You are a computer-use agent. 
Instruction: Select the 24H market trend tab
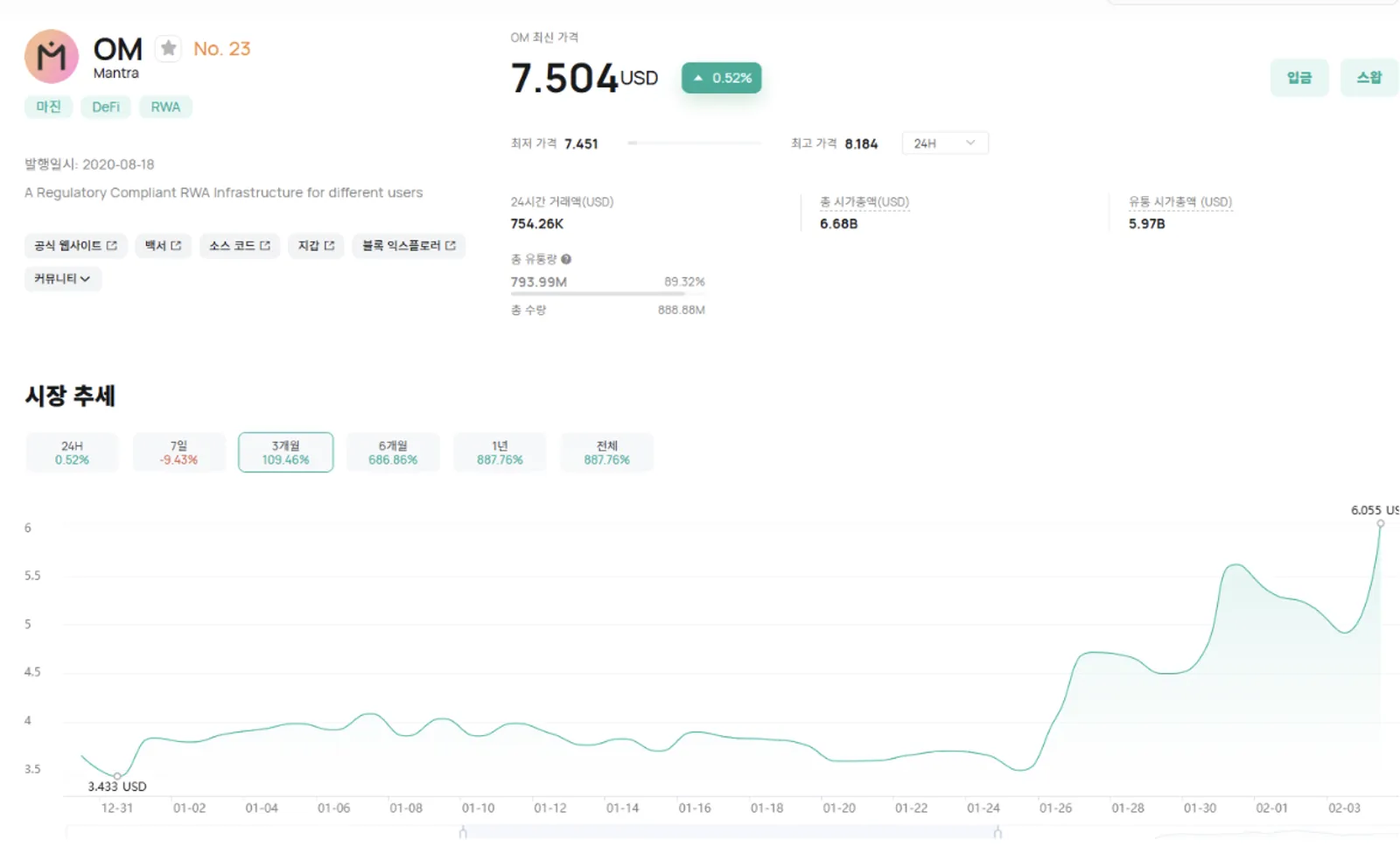tap(72, 452)
